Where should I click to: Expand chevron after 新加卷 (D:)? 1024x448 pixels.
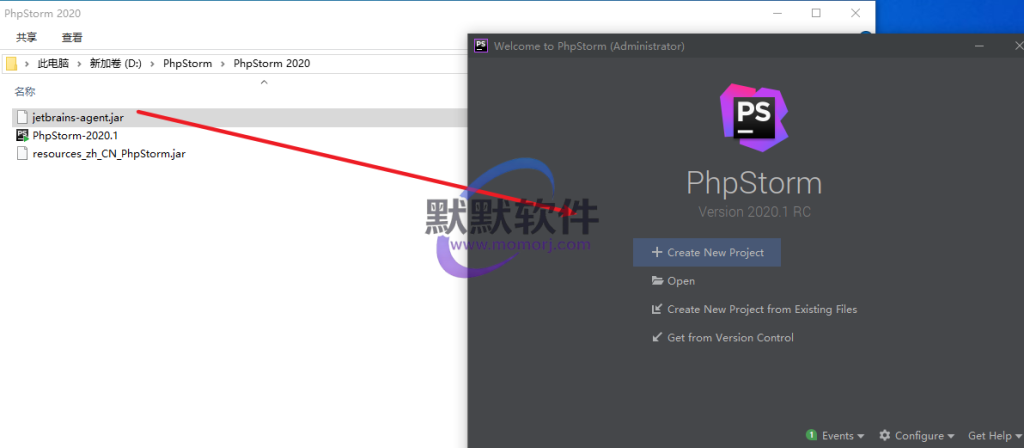pyautogui.click(x=152, y=63)
